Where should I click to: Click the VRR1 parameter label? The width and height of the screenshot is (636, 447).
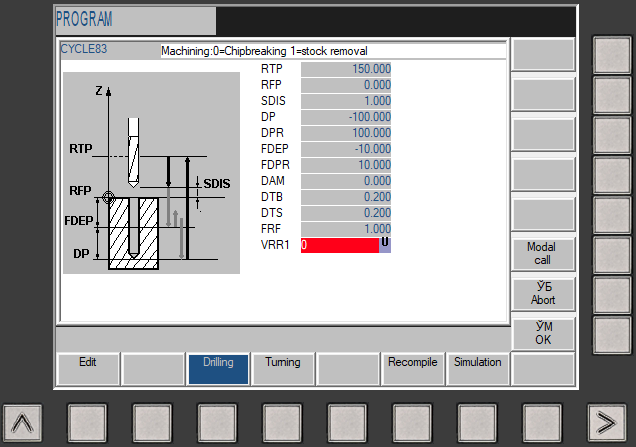(275, 245)
